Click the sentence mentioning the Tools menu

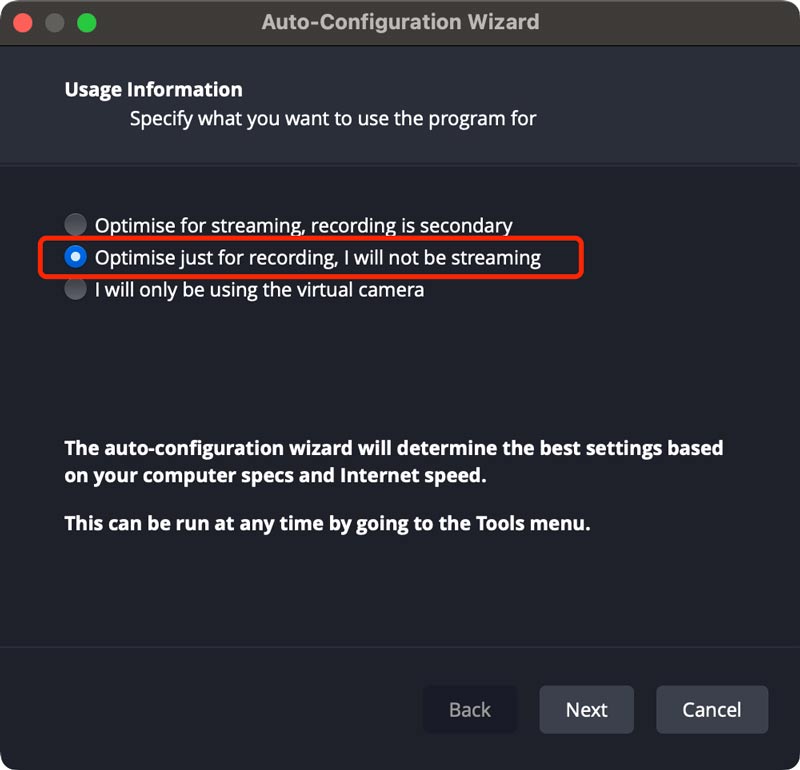point(327,523)
